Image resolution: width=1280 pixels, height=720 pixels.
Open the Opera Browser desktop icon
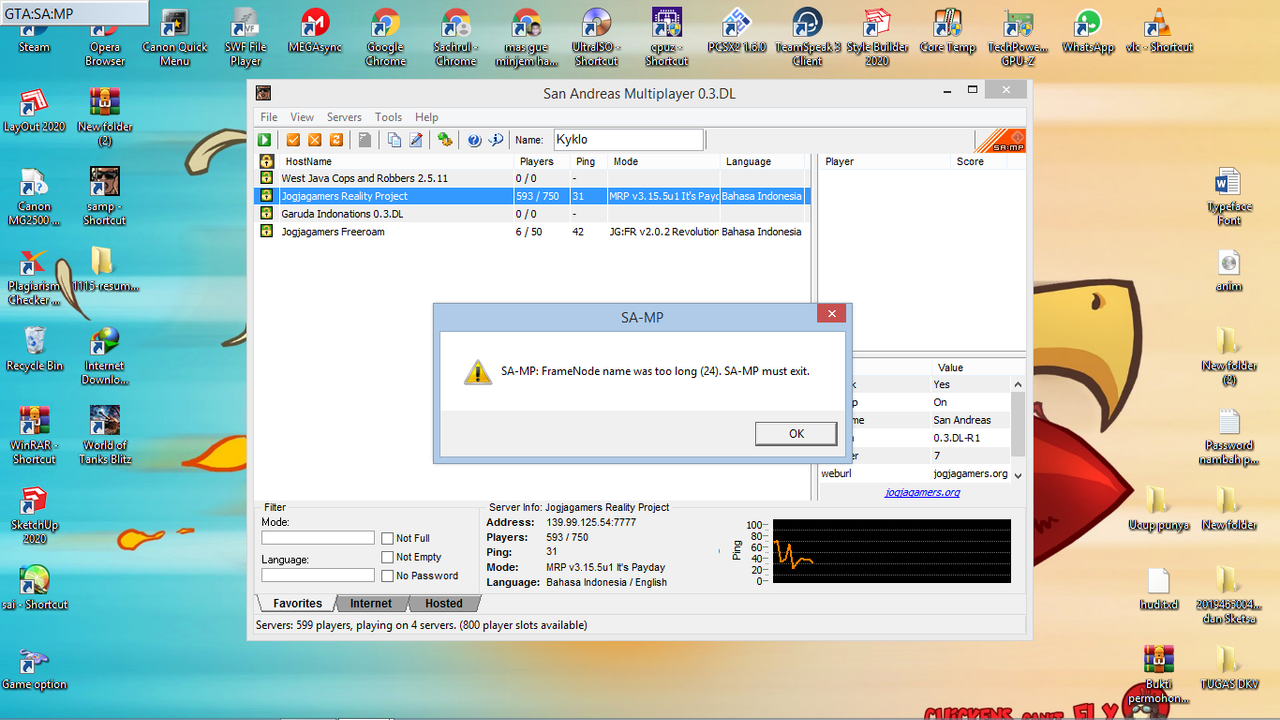[105, 38]
